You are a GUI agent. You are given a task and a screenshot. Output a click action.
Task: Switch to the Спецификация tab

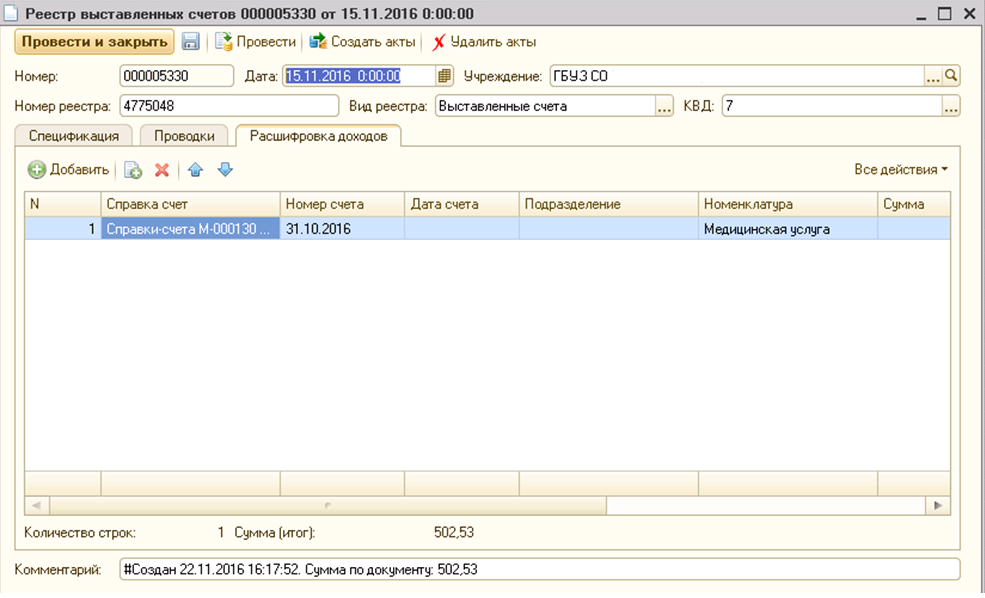click(x=73, y=136)
